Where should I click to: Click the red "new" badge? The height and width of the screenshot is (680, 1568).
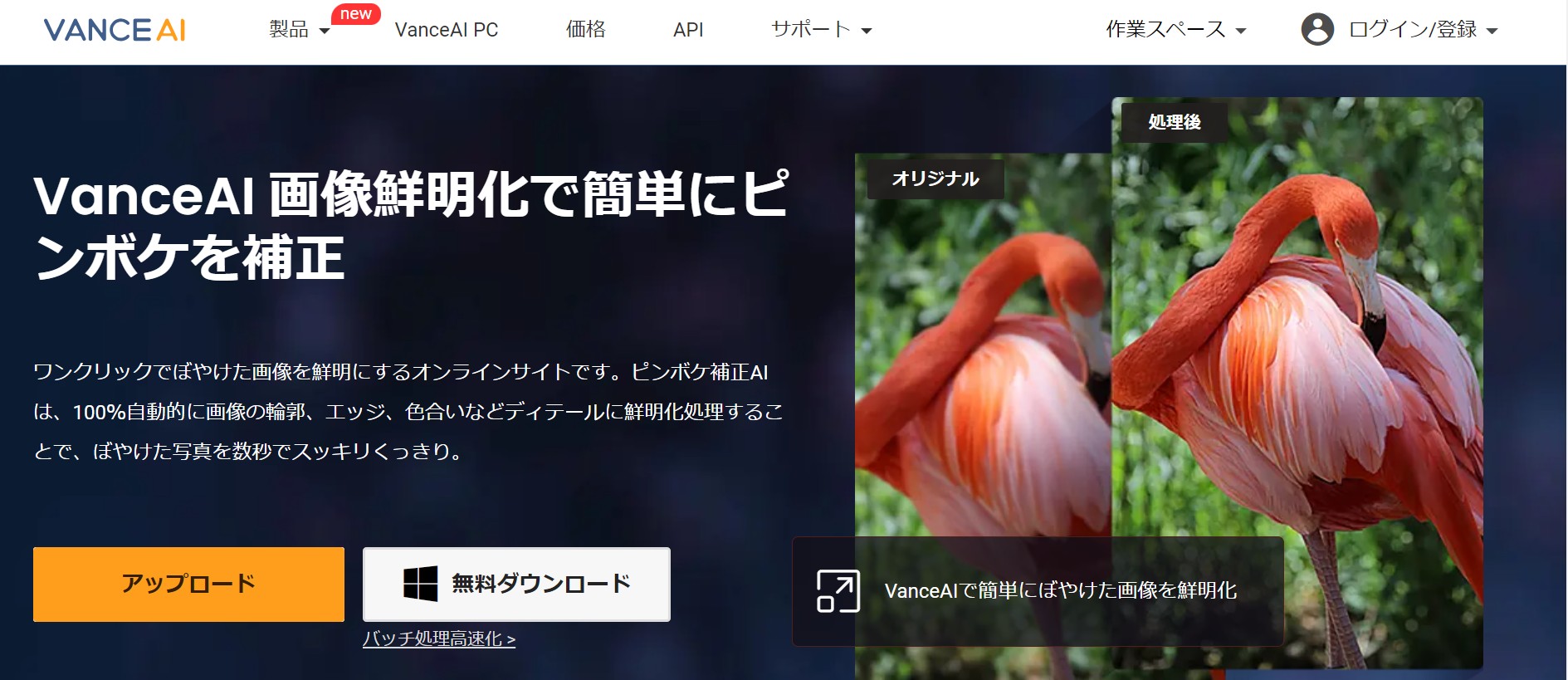[355, 14]
